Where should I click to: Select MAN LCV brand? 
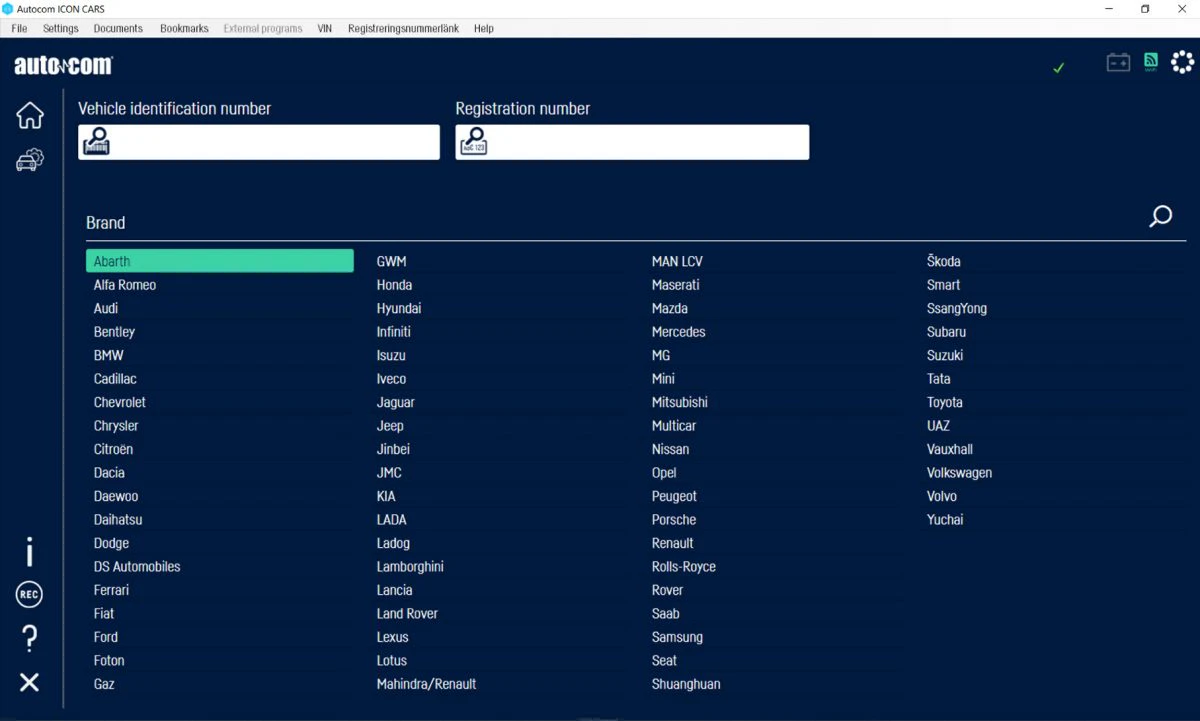[x=677, y=261]
